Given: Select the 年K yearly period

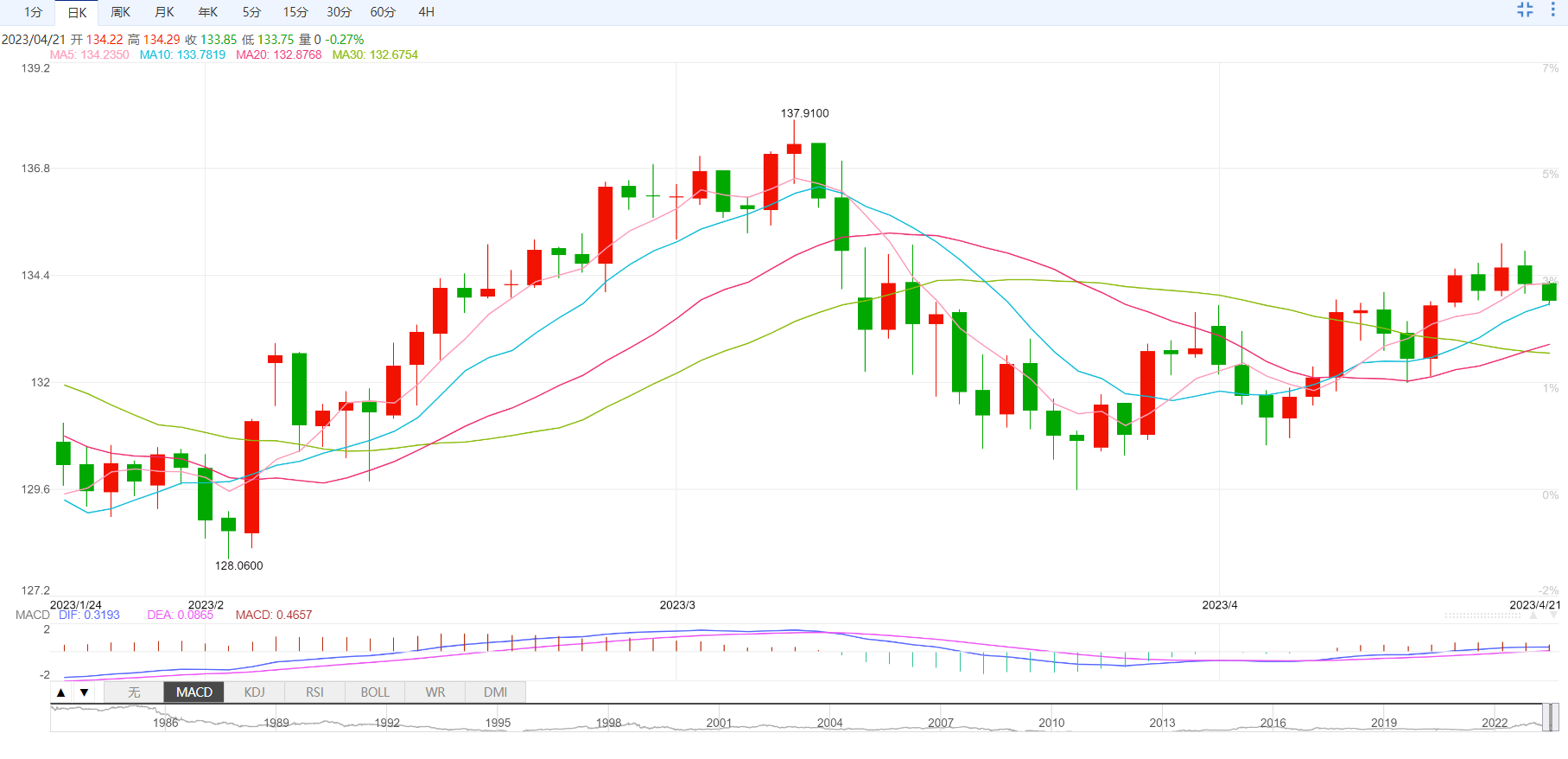Looking at the screenshot, I should pos(208,12).
